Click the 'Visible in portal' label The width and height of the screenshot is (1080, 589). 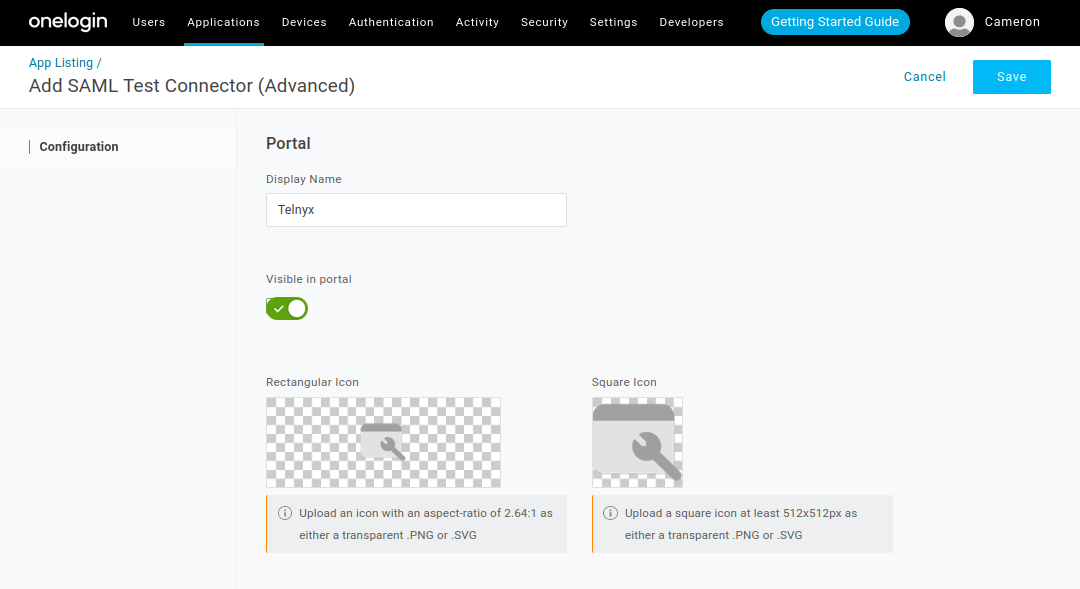[309, 279]
